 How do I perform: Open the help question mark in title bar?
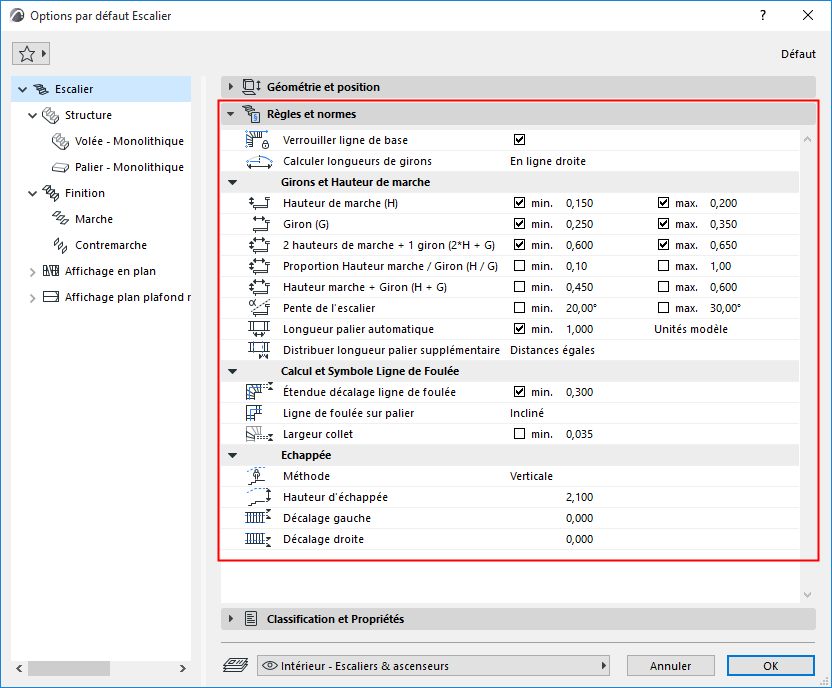tap(763, 15)
